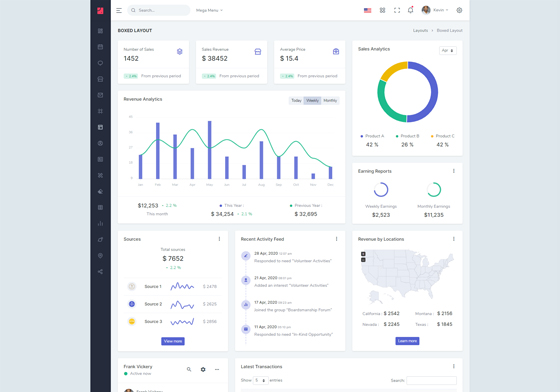Click the $ 2542 California revenue value
This screenshot has height=392, width=560.
click(392, 313)
